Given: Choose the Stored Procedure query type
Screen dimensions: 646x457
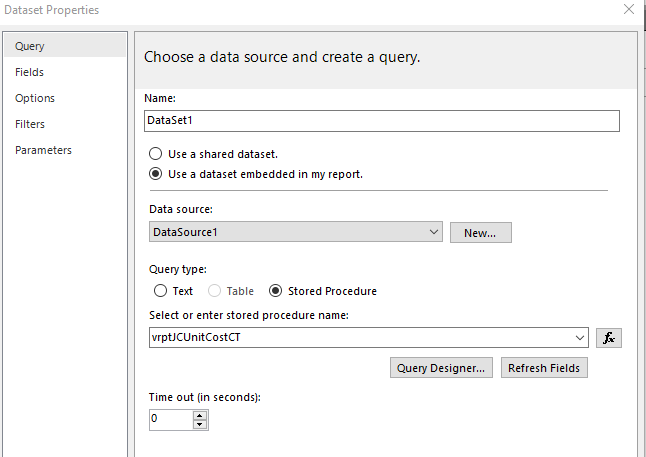Looking at the screenshot, I should tap(276, 291).
